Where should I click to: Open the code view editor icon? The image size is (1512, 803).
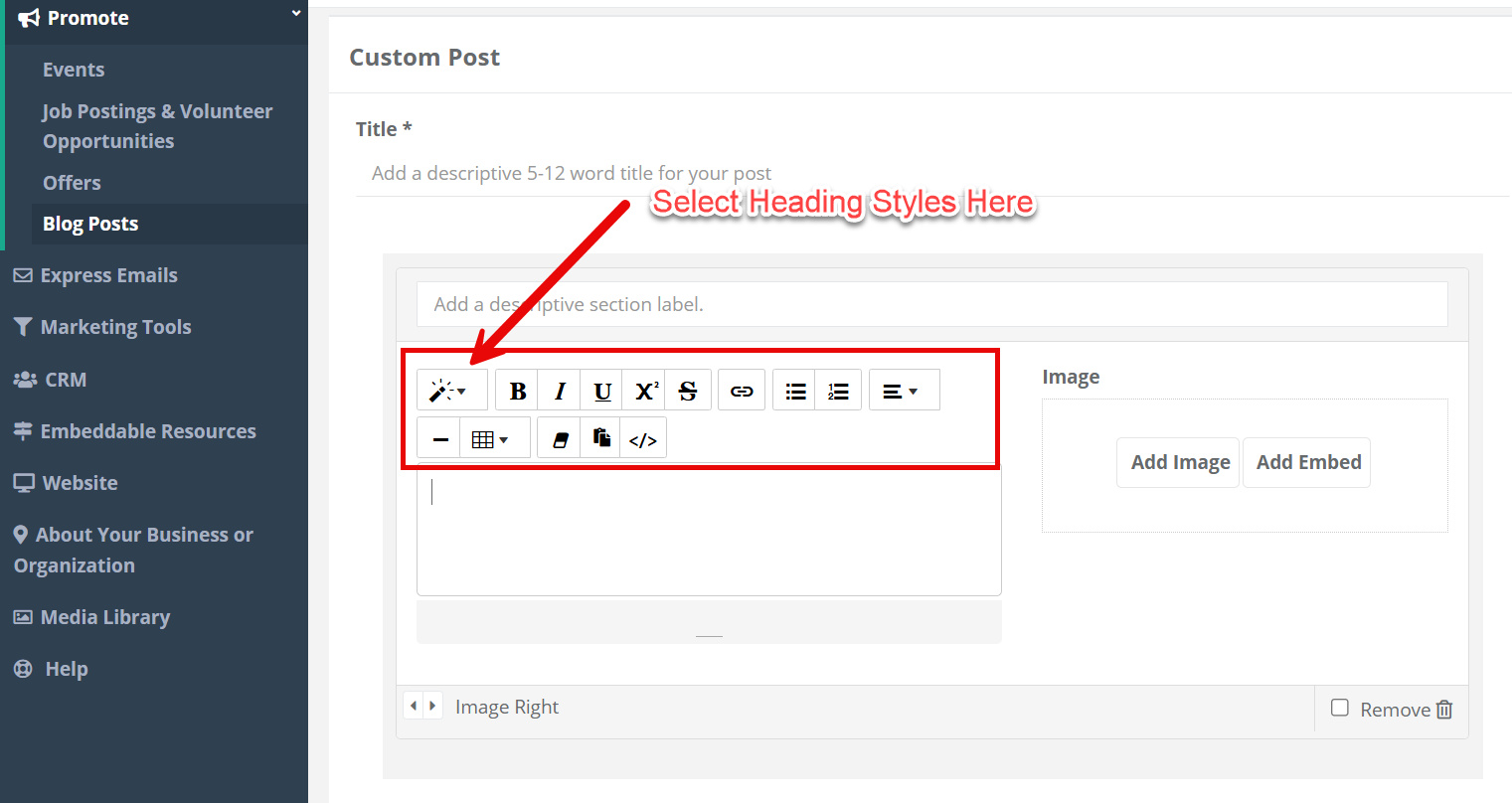click(643, 439)
